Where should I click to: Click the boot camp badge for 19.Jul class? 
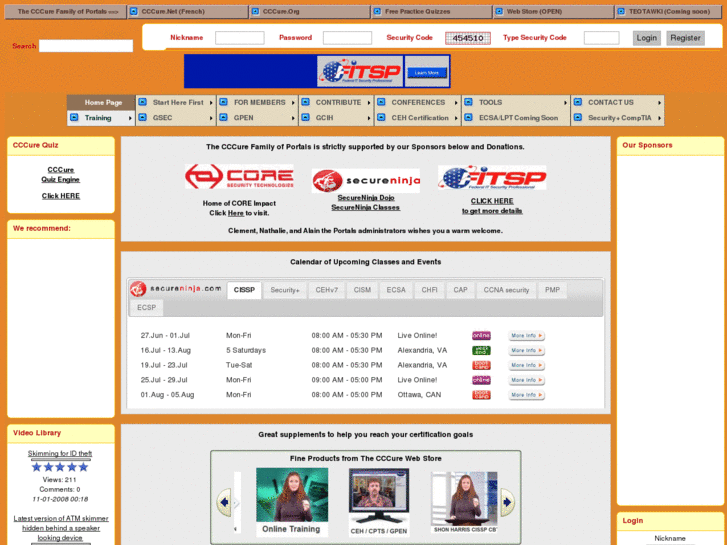[481, 365]
